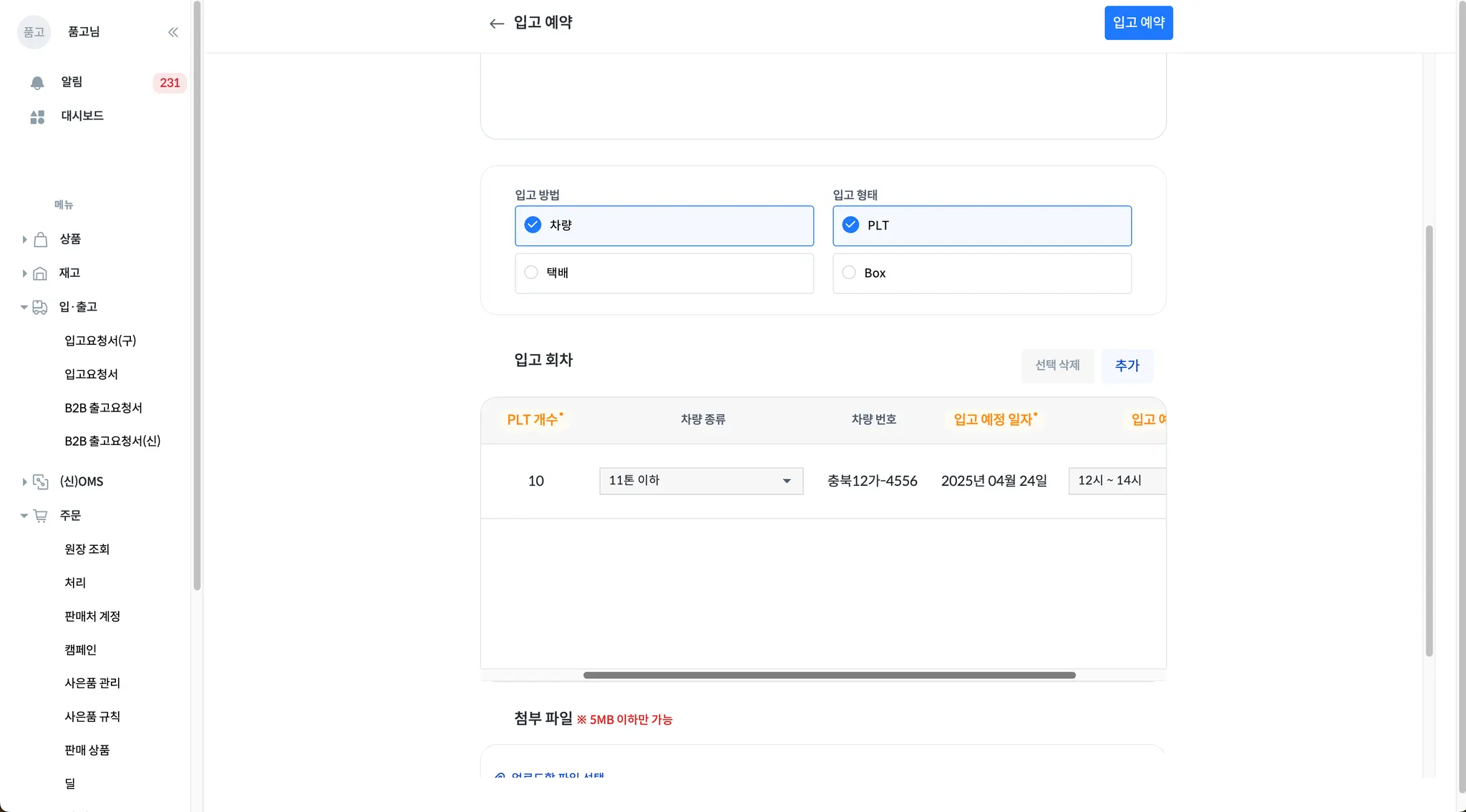Click the 상품 shopping bag icon
Screen dimensions: 1466x812
coord(41,240)
